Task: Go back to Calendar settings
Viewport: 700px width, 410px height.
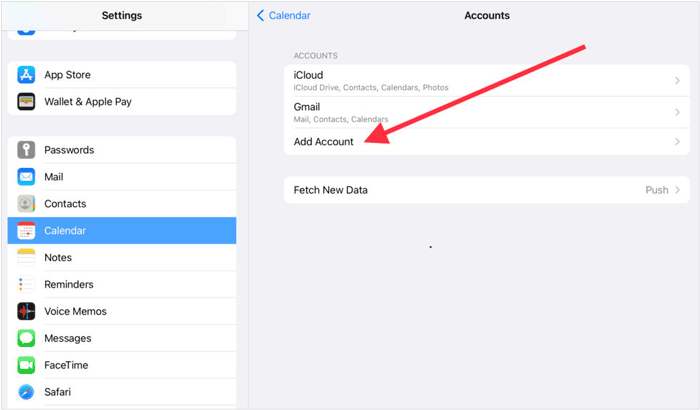Action: (283, 15)
